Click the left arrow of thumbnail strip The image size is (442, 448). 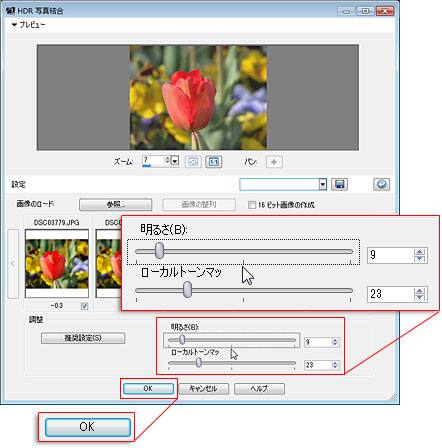click(x=13, y=264)
